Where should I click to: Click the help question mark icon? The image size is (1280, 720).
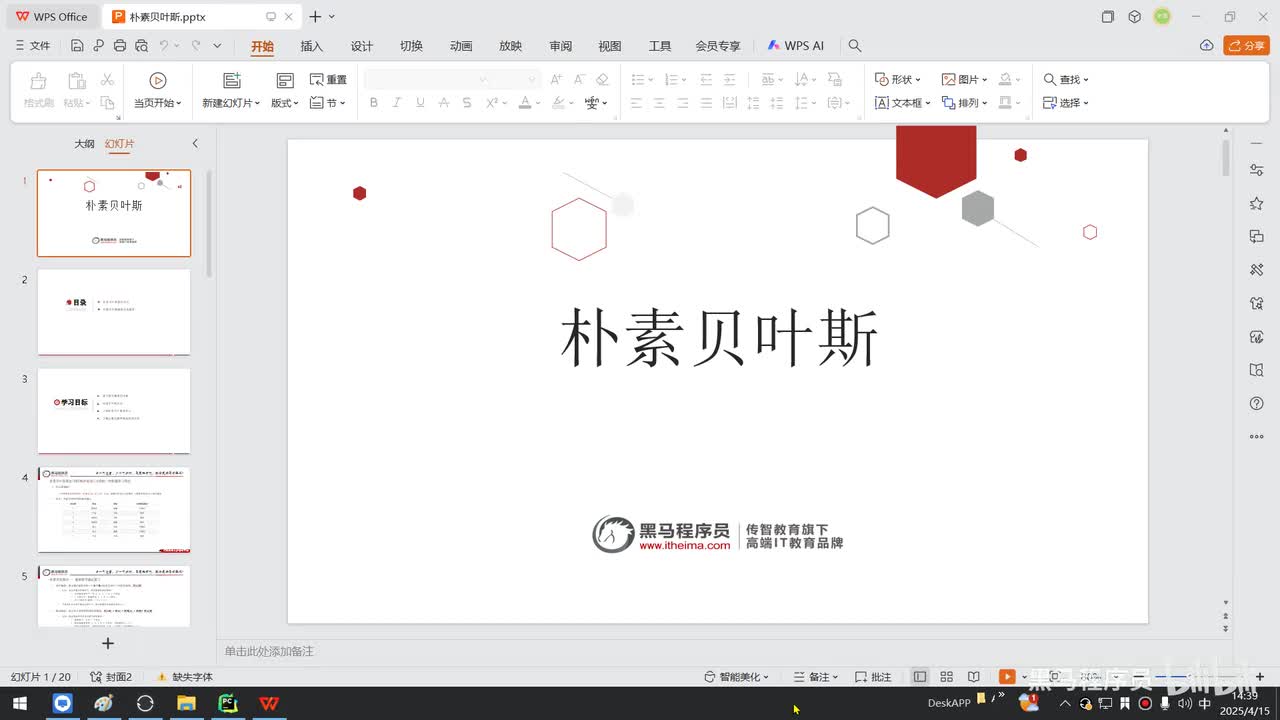pyautogui.click(x=1257, y=403)
